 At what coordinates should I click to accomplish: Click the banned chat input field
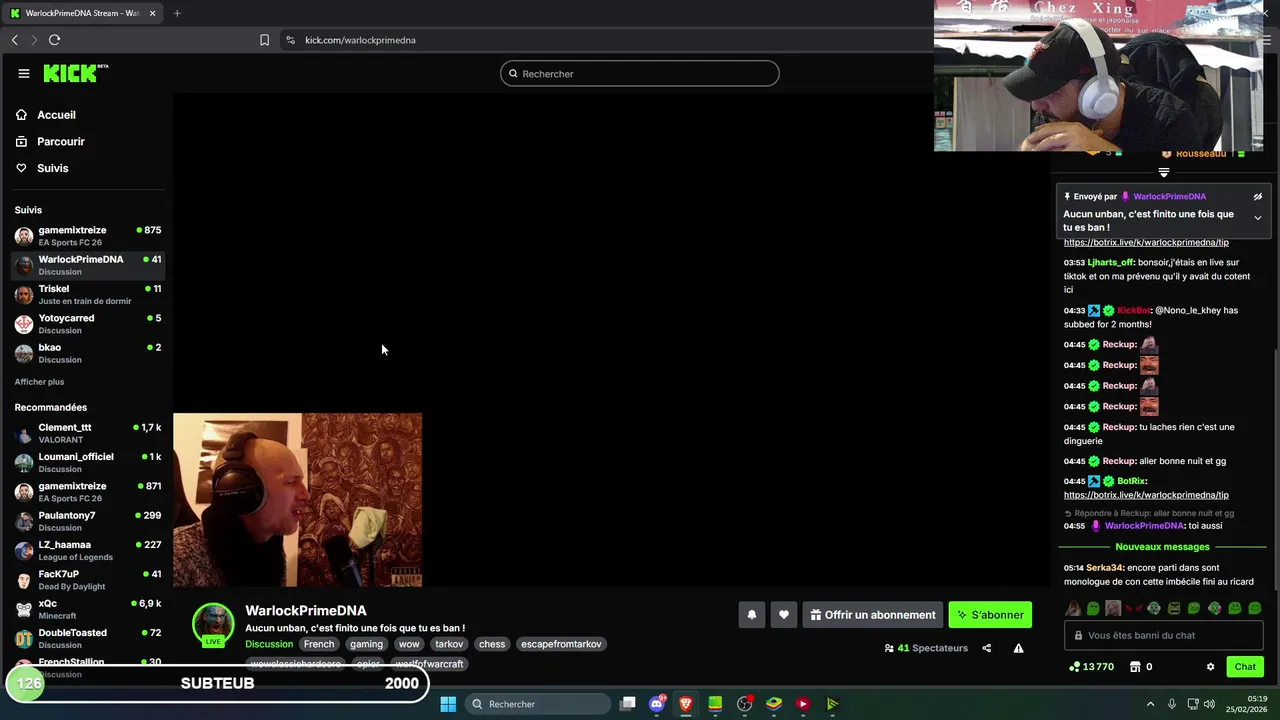click(x=1163, y=635)
